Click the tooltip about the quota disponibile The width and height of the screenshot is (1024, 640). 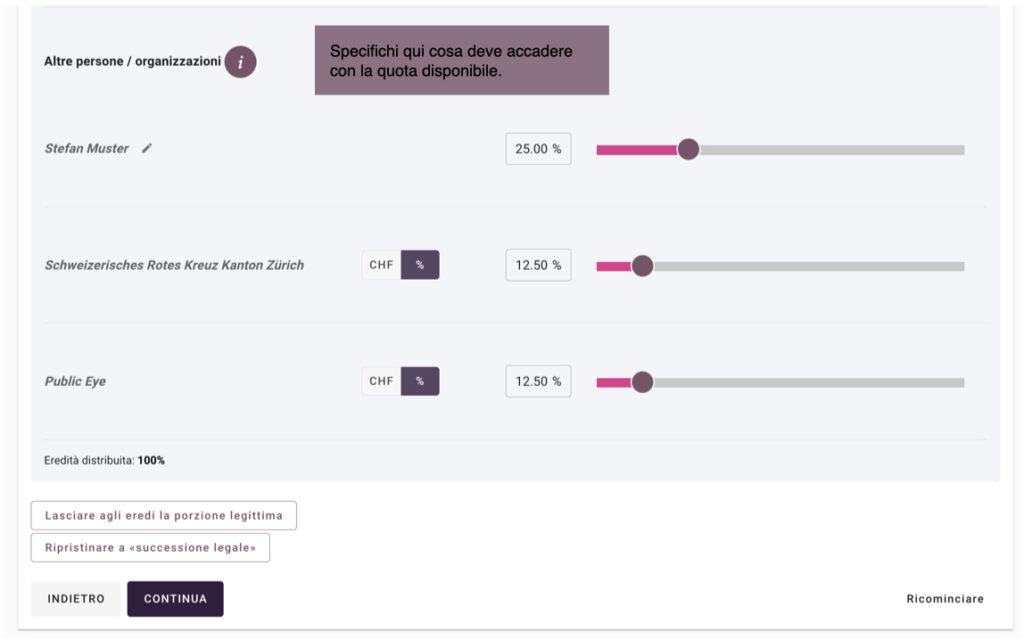click(x=461, y=60)
